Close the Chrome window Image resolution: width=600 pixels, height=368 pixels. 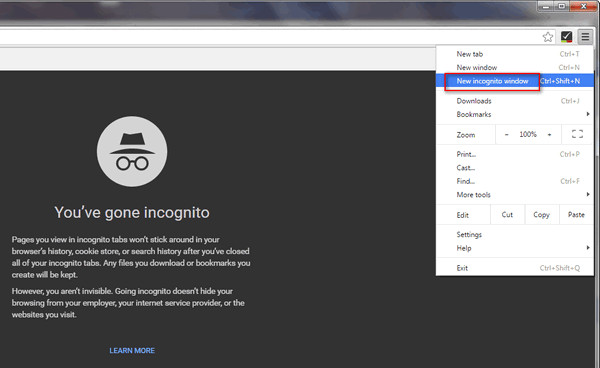coord(584,6)
